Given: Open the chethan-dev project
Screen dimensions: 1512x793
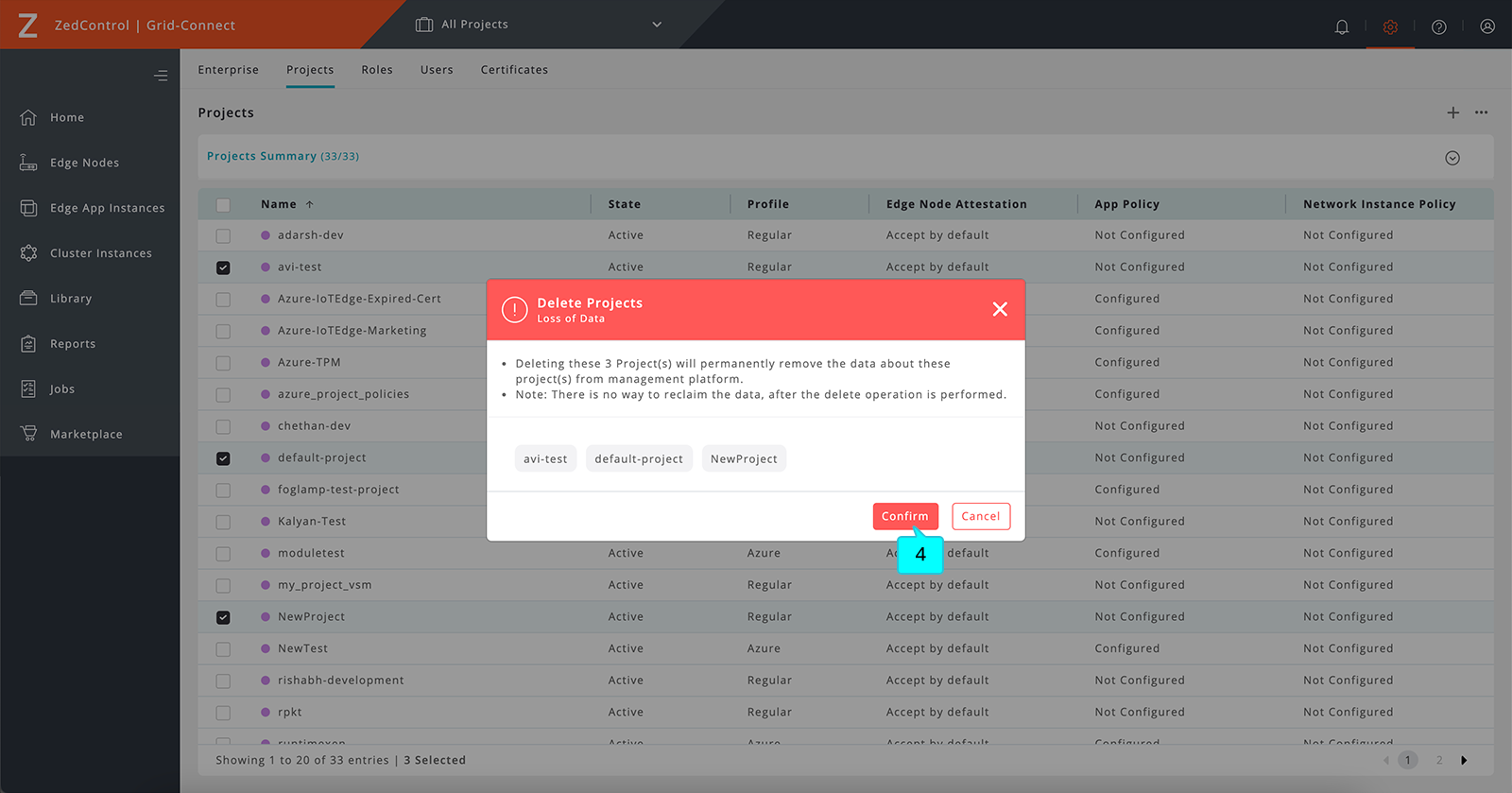Looking at the screenshot, I should (x=314, y=426).
